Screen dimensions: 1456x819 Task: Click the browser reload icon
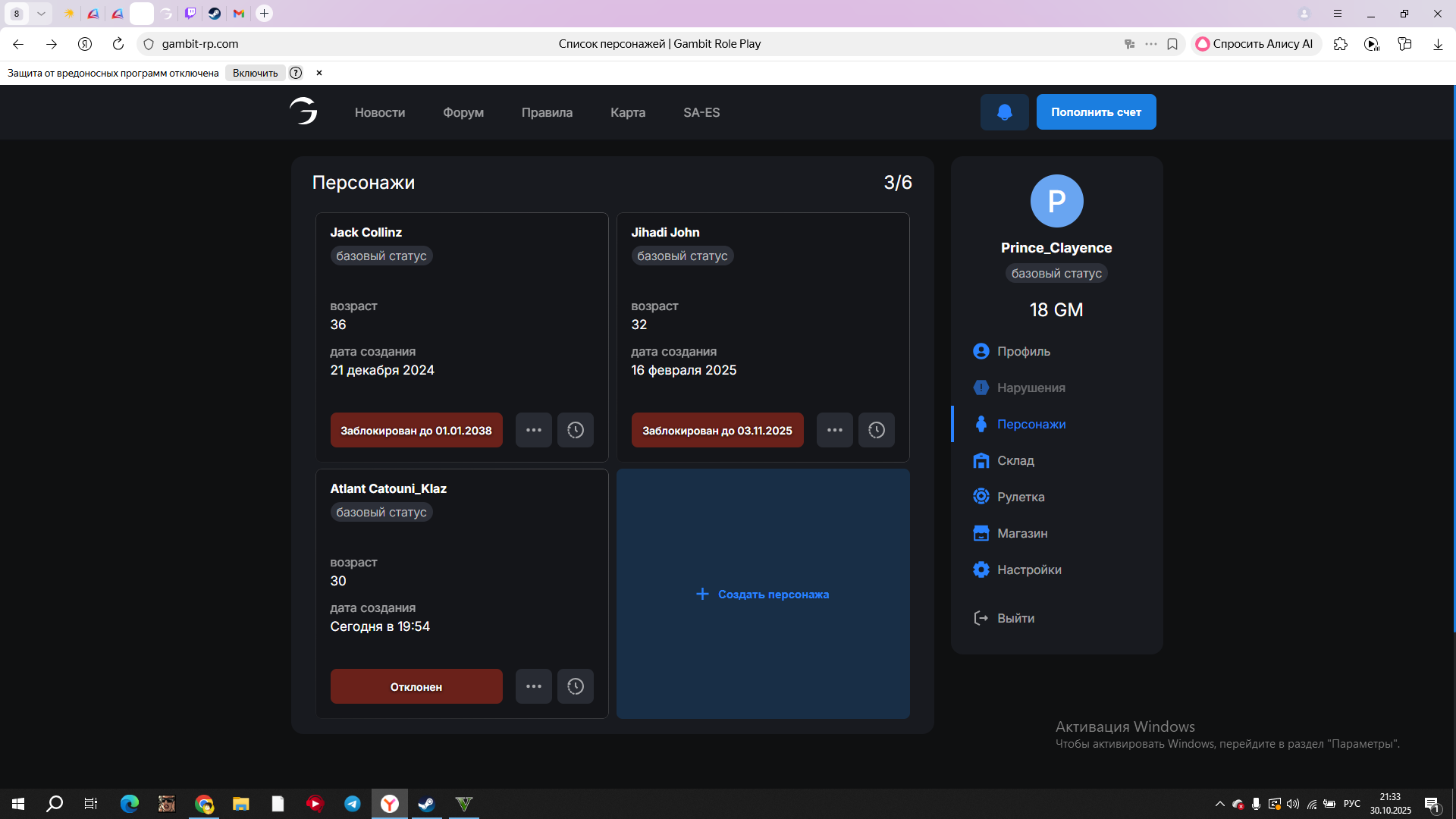point(118,44)
